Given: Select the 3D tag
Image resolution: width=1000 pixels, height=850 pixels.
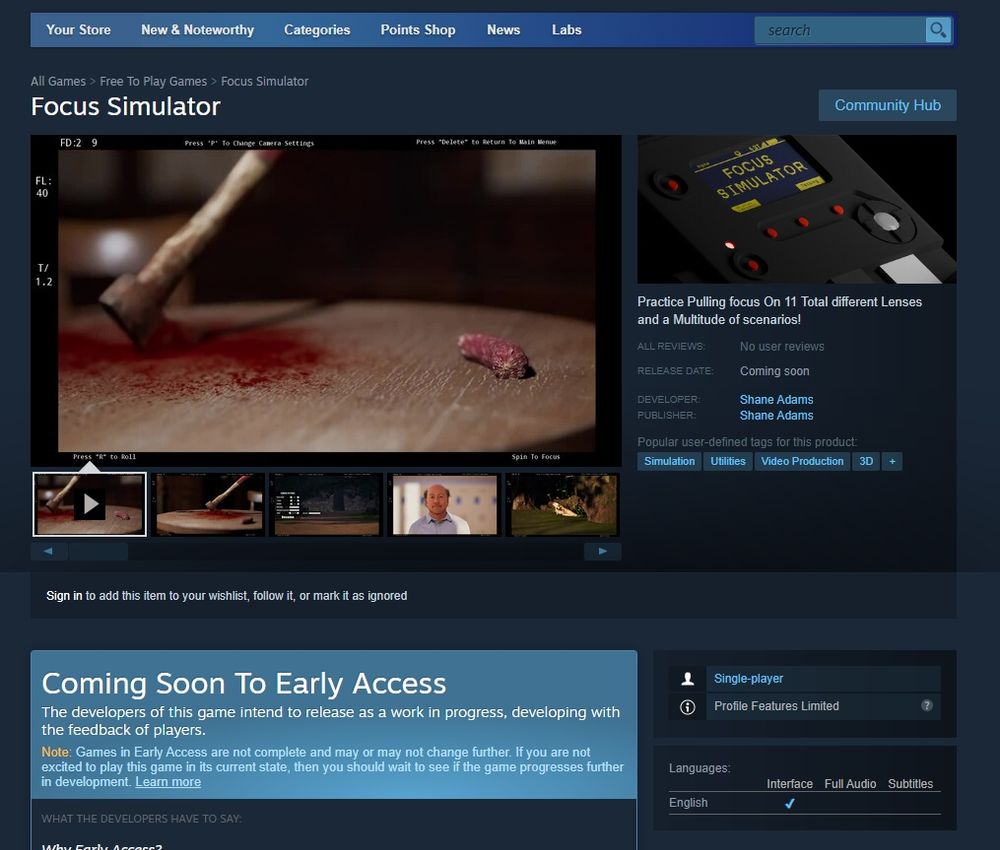Looking at the screenshot, I should point(865,461).
